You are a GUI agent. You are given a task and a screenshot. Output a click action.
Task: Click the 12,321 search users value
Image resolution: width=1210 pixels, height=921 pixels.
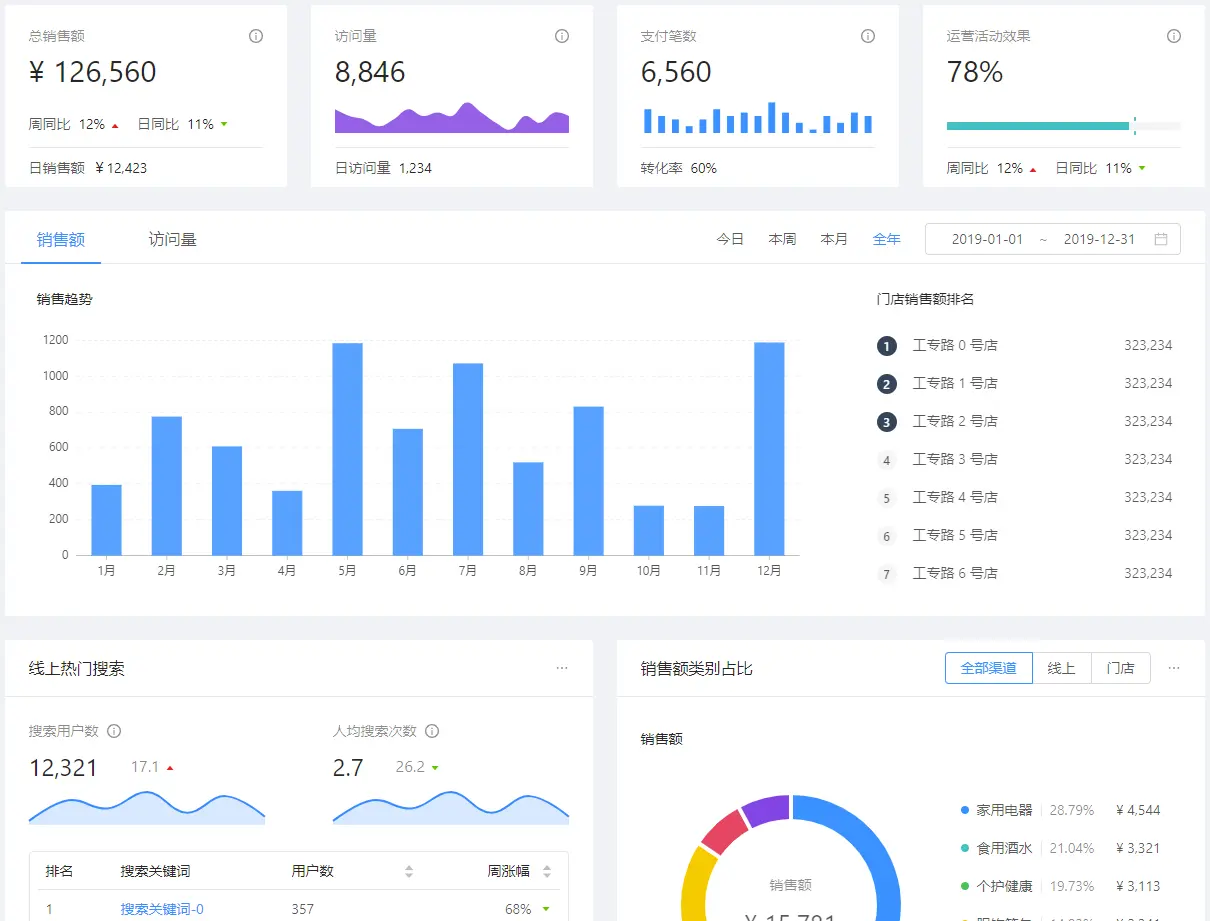pos(64,768)
